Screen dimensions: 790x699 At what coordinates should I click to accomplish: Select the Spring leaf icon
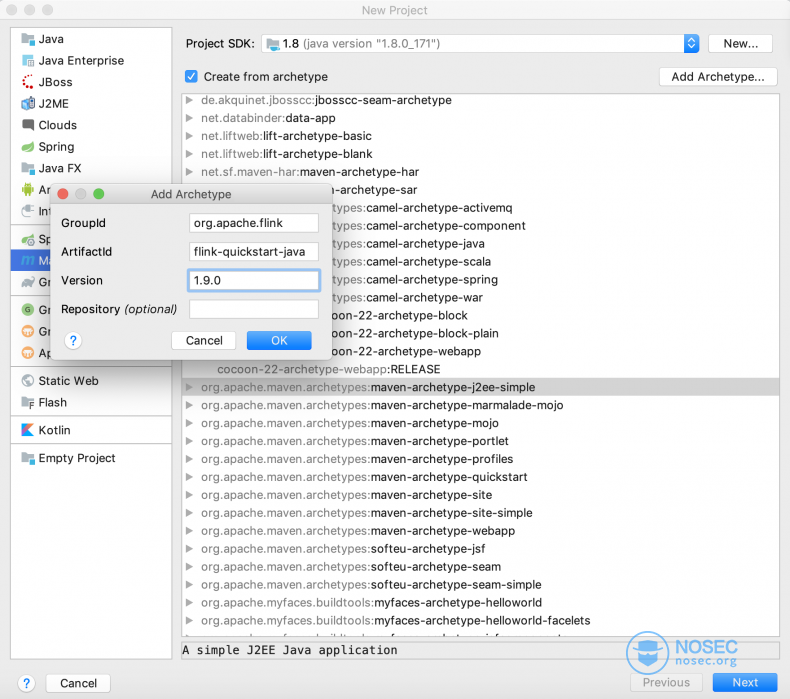tap(28, 147)
